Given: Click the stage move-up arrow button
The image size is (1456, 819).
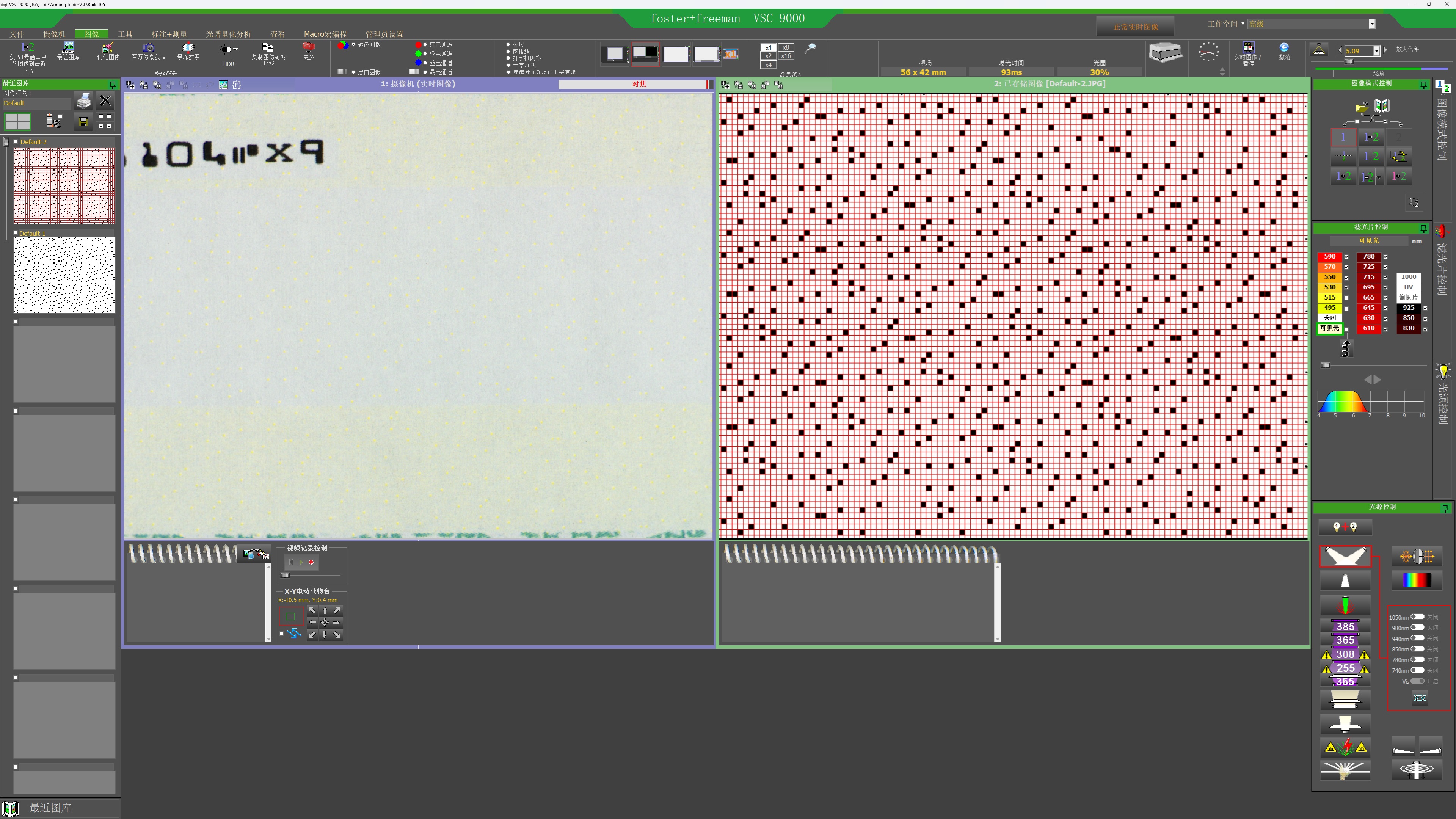Looking at the screenshot, I should (325, 610).
